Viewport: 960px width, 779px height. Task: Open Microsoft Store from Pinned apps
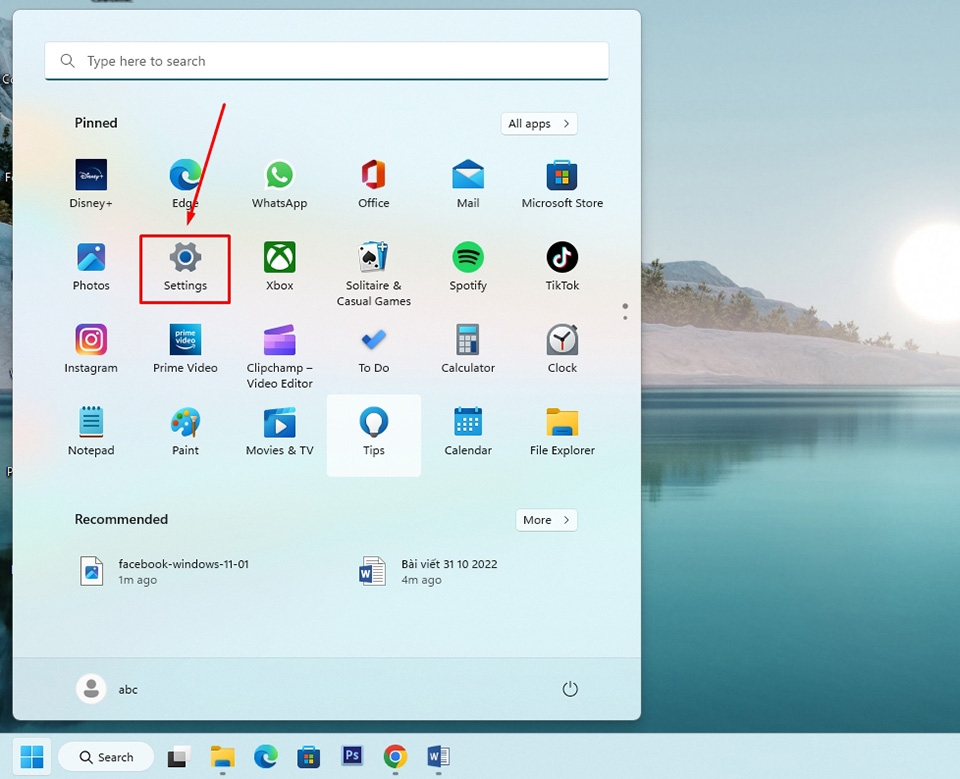click(562, 184)
